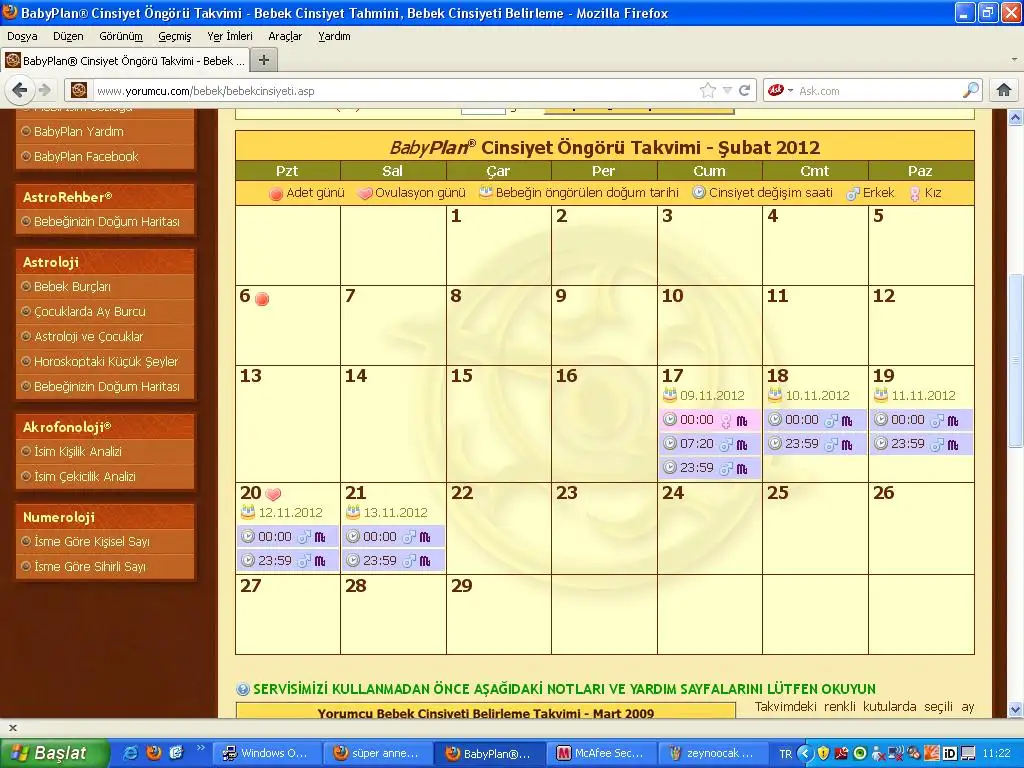The image size is (1024, 768).
Task: Open a new tab with plus button
Action: 264,61
